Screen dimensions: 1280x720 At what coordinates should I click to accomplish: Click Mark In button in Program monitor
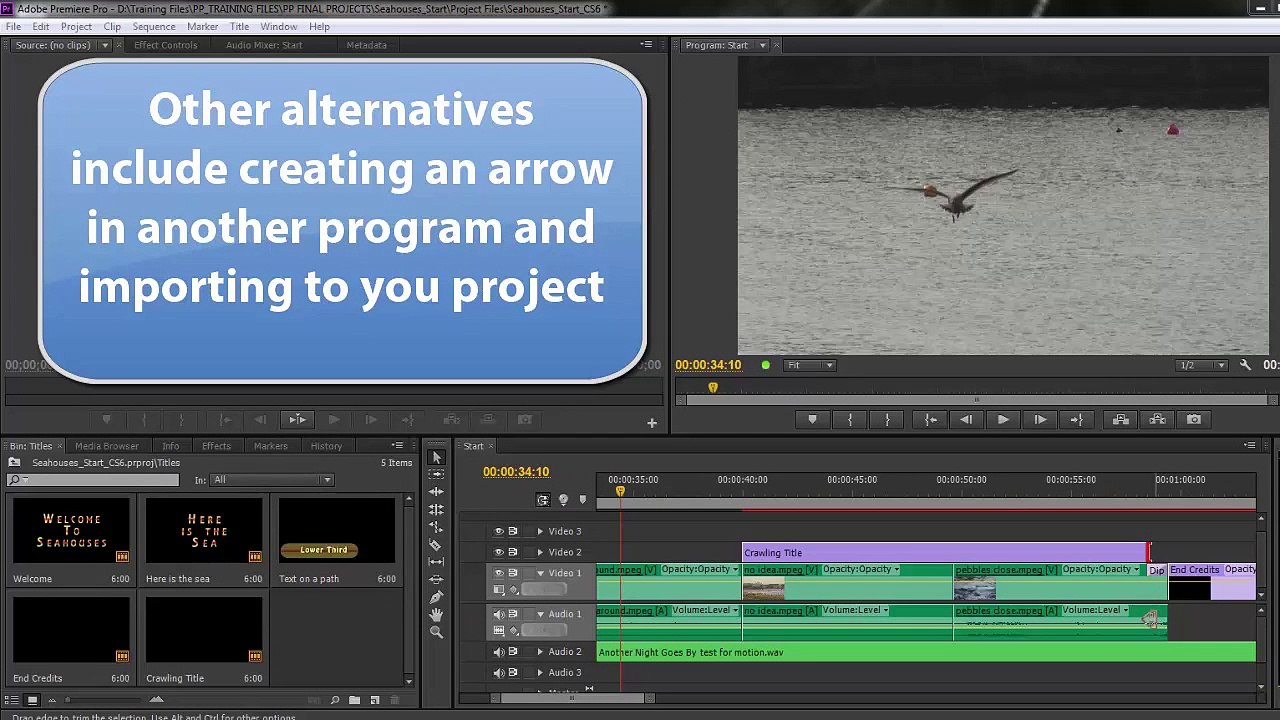pyautogui.click(x=850, y=420)
